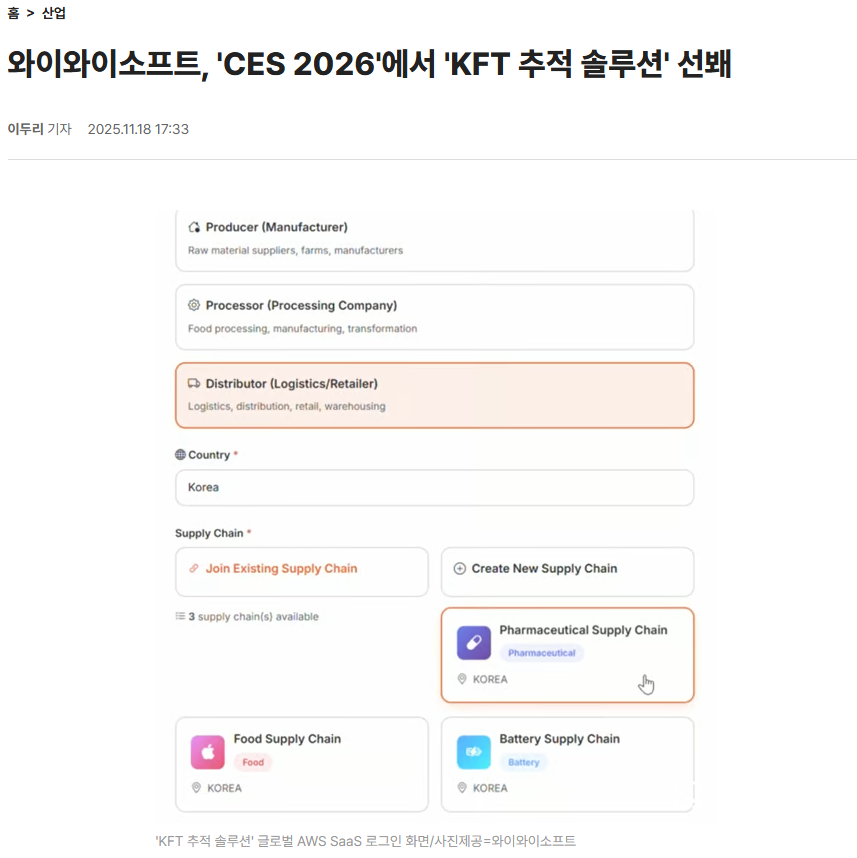Click reporter name 이두리
This screenshot has width=857, height=858.
tap(25, 129)
